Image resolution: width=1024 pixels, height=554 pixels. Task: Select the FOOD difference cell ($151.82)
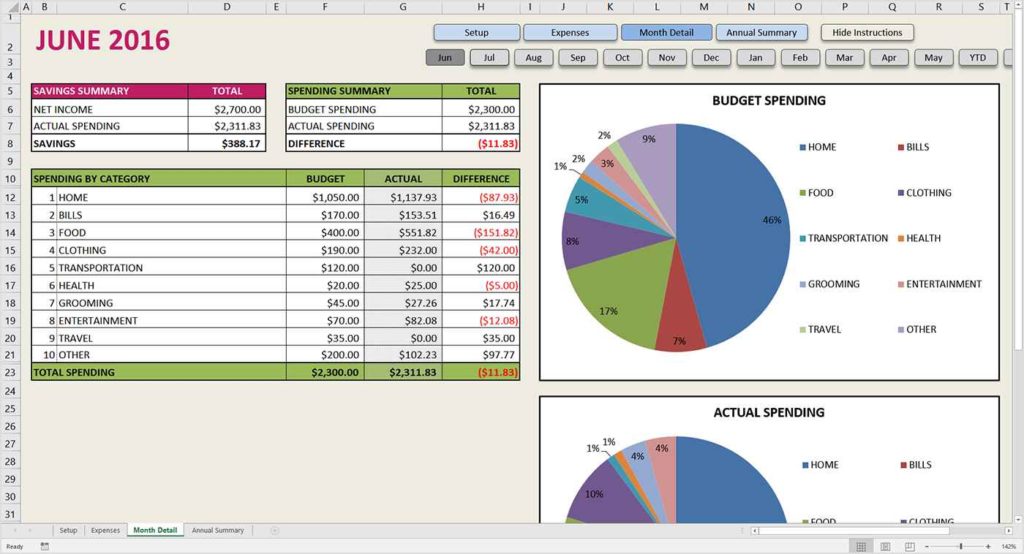click(x=481, y=232)
